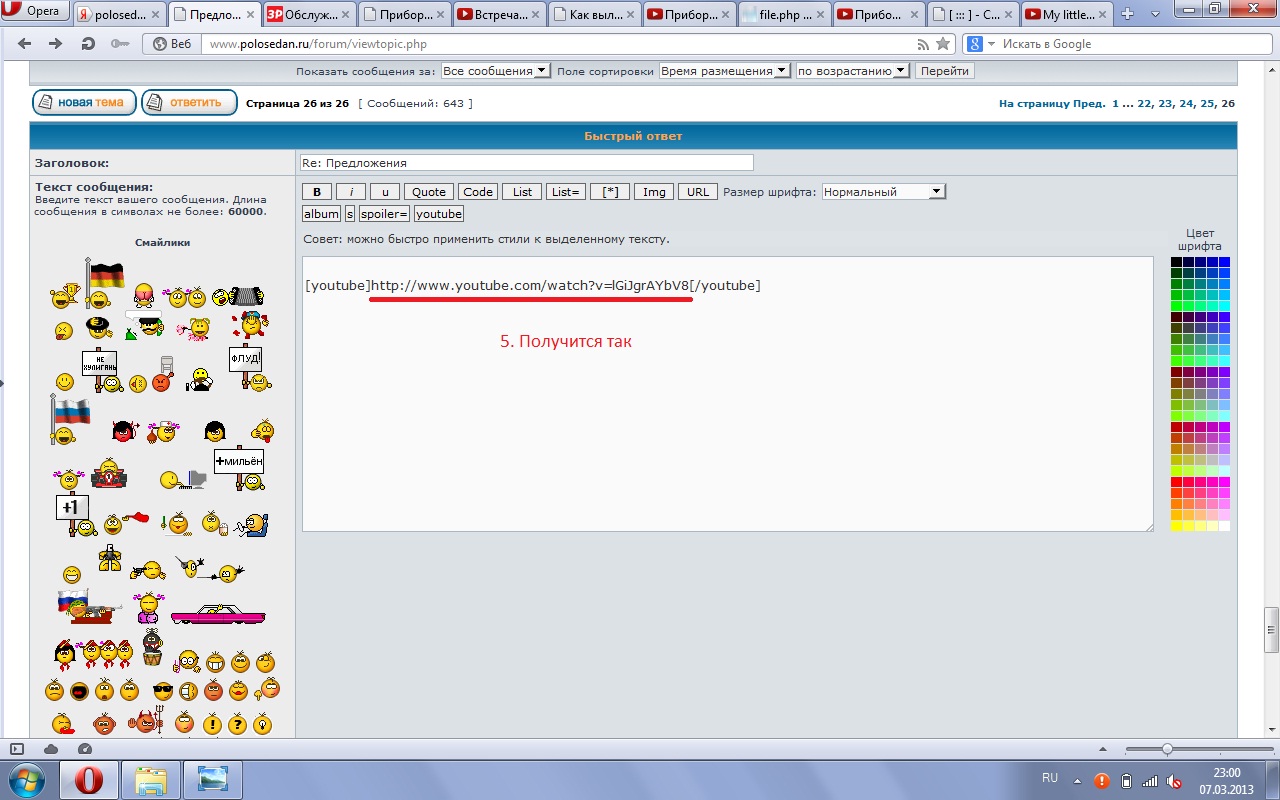Click the browser Back arrow icon
Image resolution: width=1280 pixels, height=800 pixels.
[x=25, y=44]
